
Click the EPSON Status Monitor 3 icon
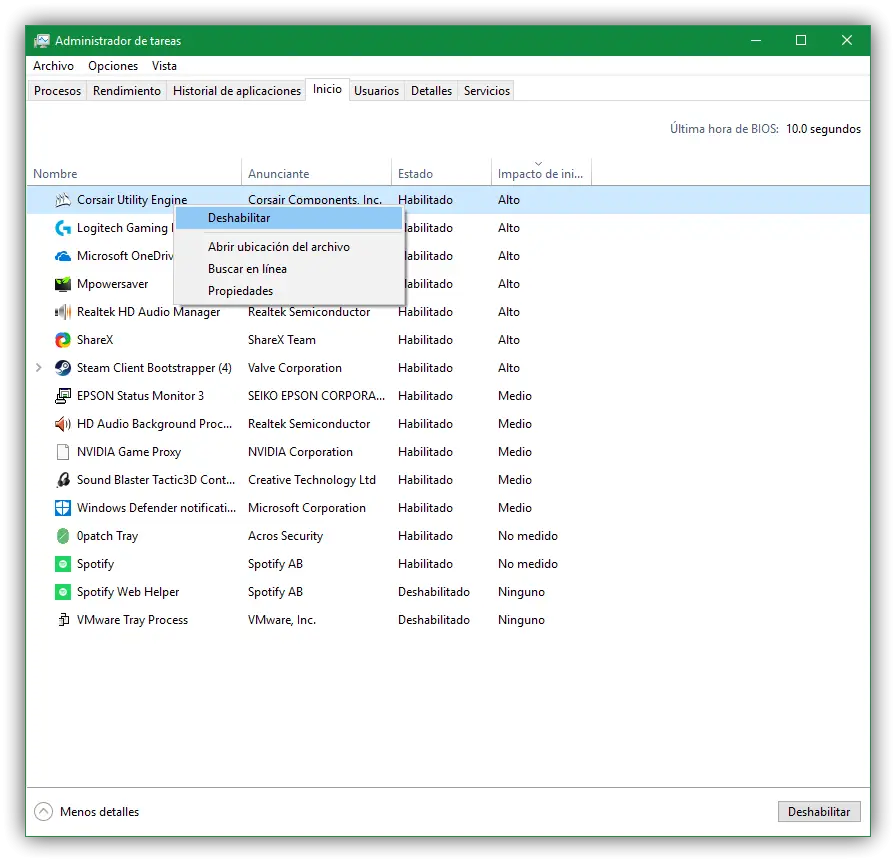coord(63,396)
